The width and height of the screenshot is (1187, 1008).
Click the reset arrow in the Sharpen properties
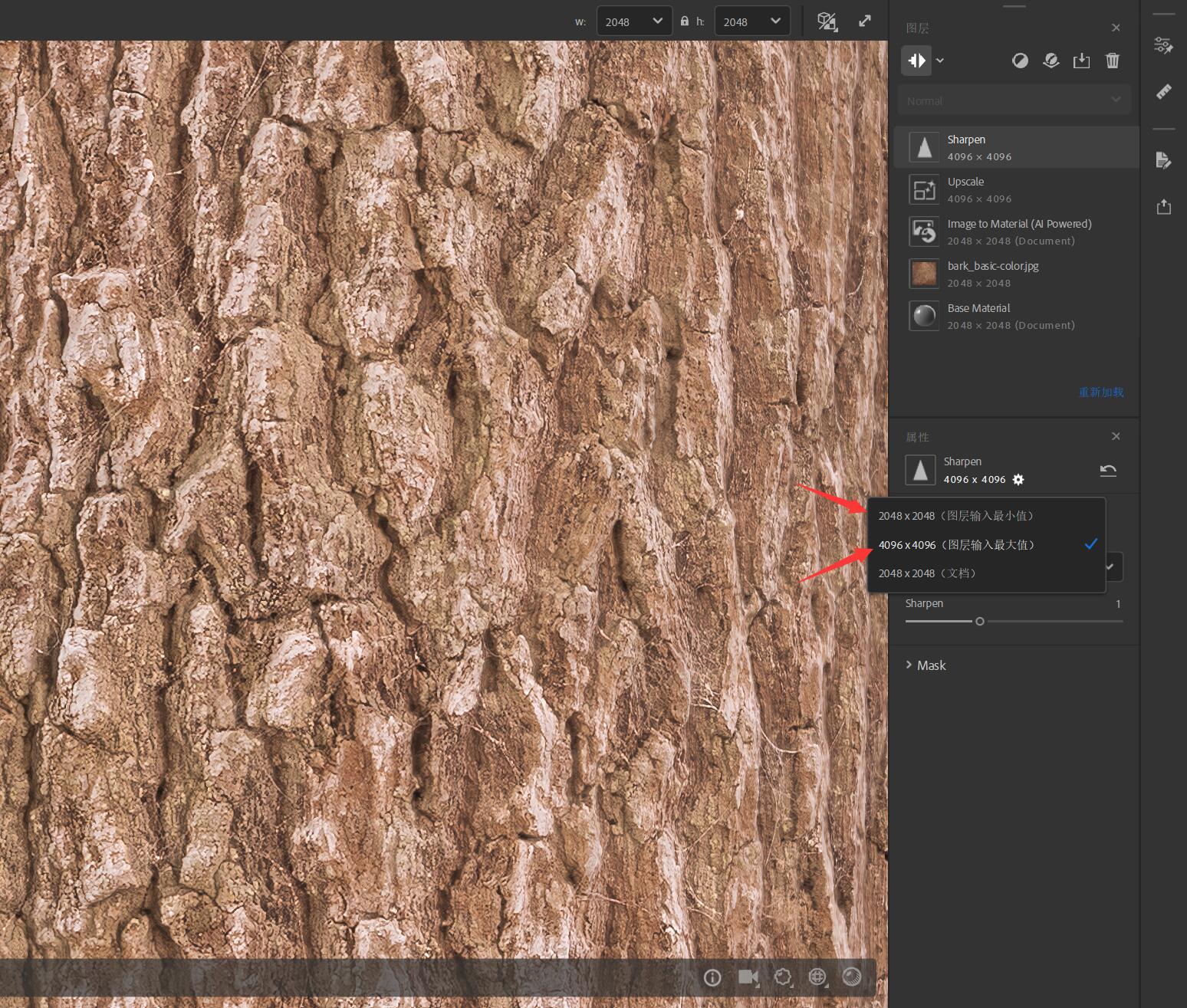1108,470
